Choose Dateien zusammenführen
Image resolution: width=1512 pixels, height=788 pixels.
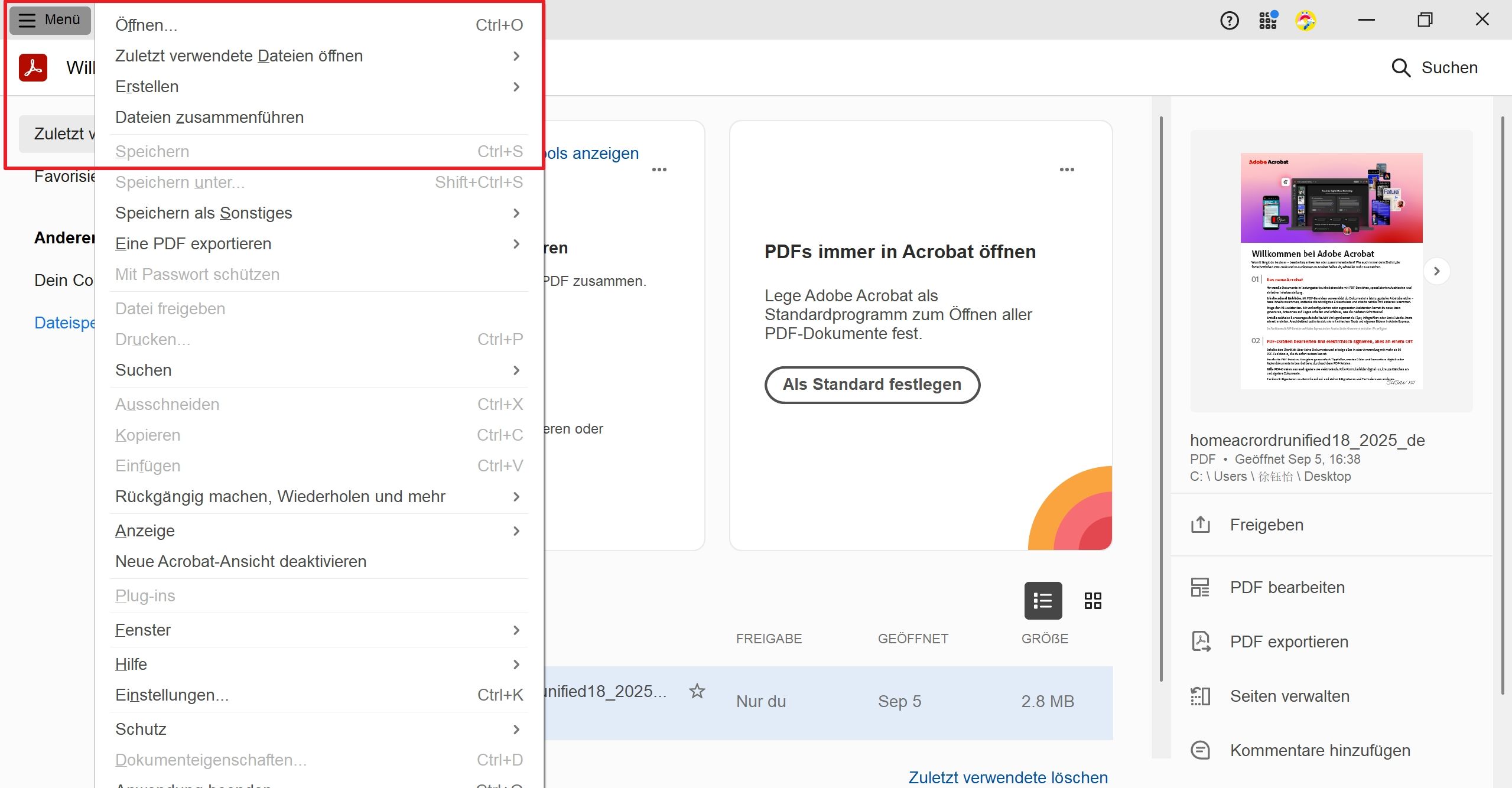point(319,117)
